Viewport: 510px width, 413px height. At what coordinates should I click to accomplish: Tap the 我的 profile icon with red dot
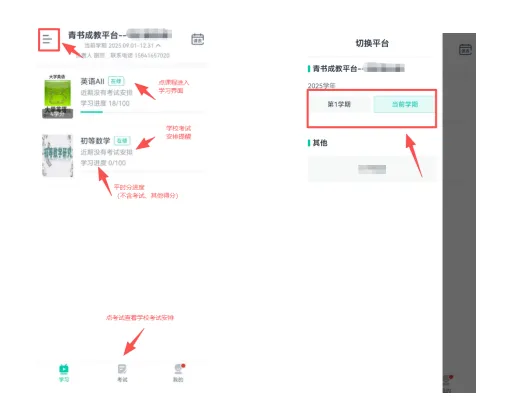pos(179,369)
